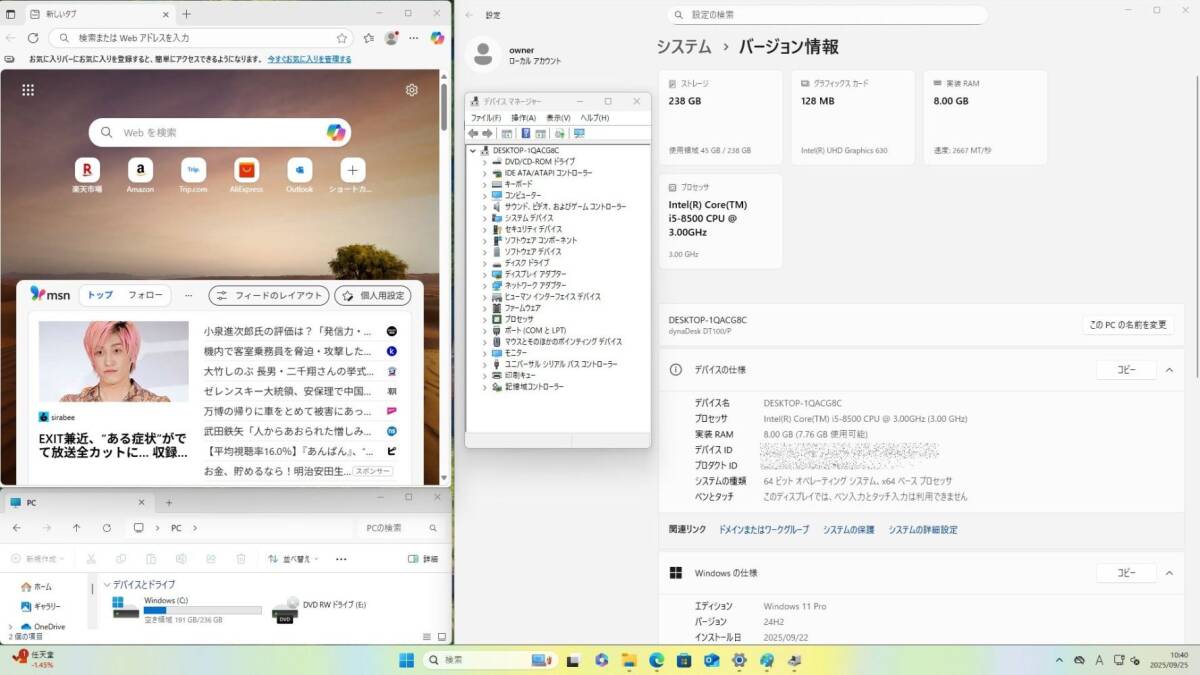The width and height of the screenshot is (1200, 675).
Task: Open ヘルプ(H) menu in Device Manager
Action: (x=595, y=118)
